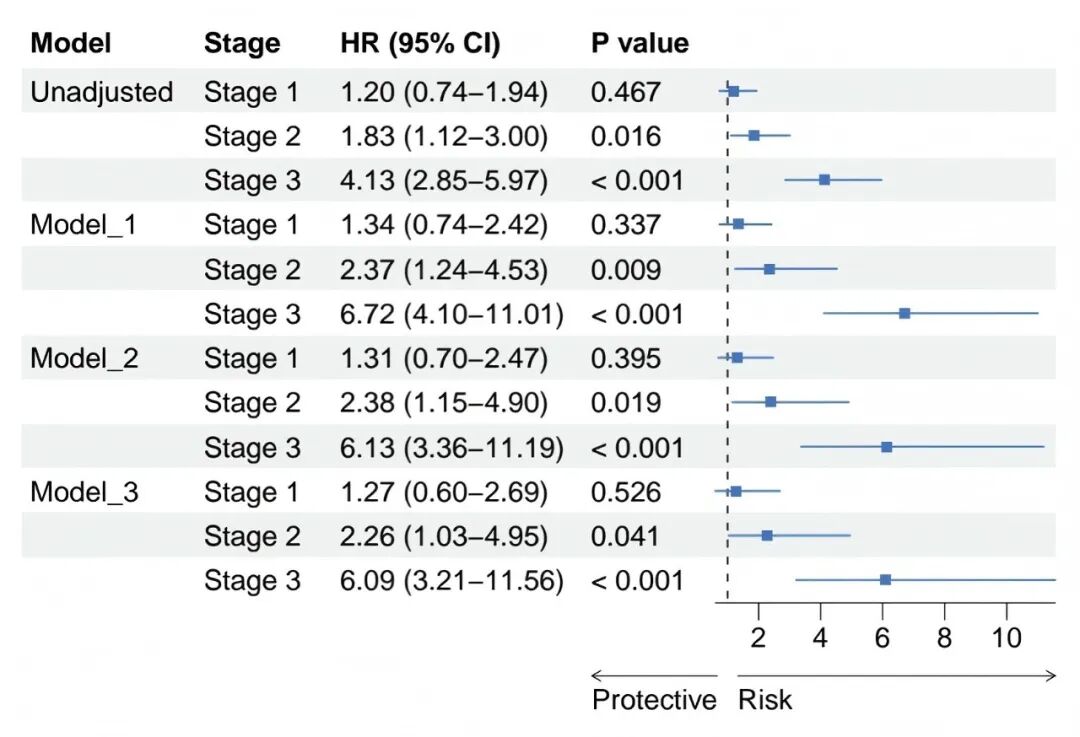1080x737 pixels.
Task: Click the Unadjusted Stage 3 square marker
Action: 824,180
